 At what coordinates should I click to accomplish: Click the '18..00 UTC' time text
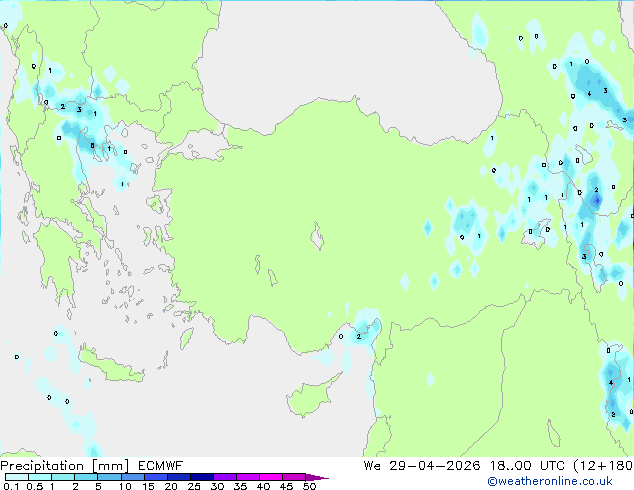click(527, 466)
